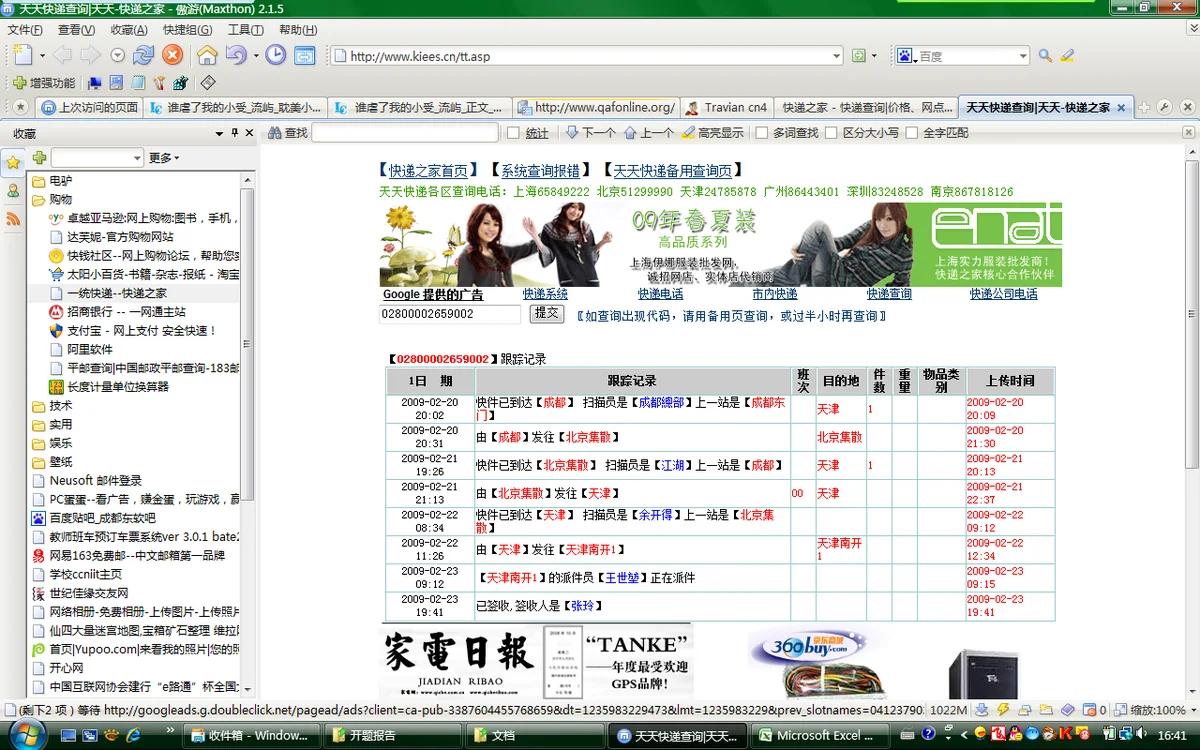
Task: Click the Forward arrow navigation icon
Action: pyautogui.click(x=90, y=56)
